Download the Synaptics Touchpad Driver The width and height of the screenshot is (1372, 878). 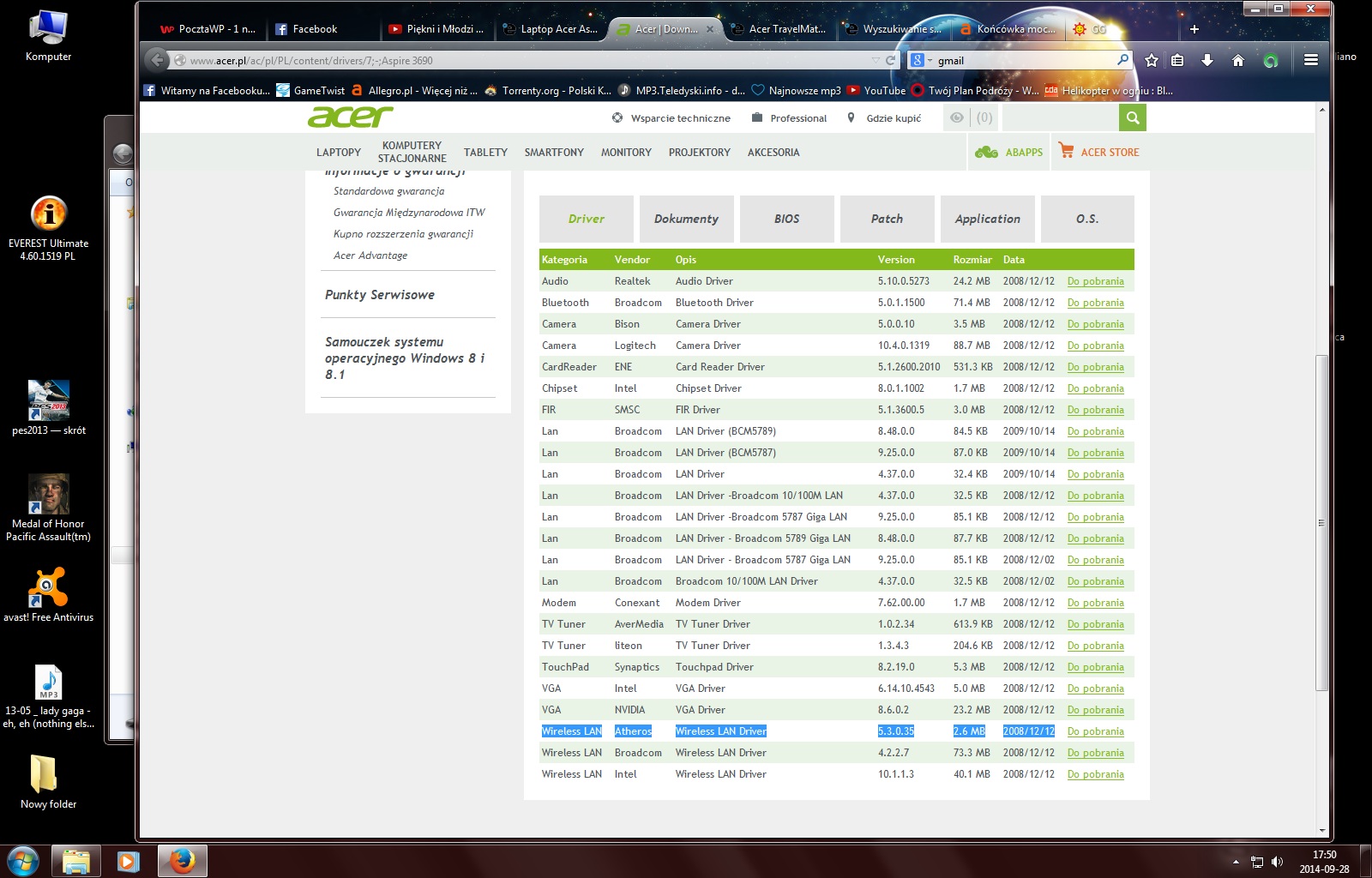click(x=1095, y=667)
